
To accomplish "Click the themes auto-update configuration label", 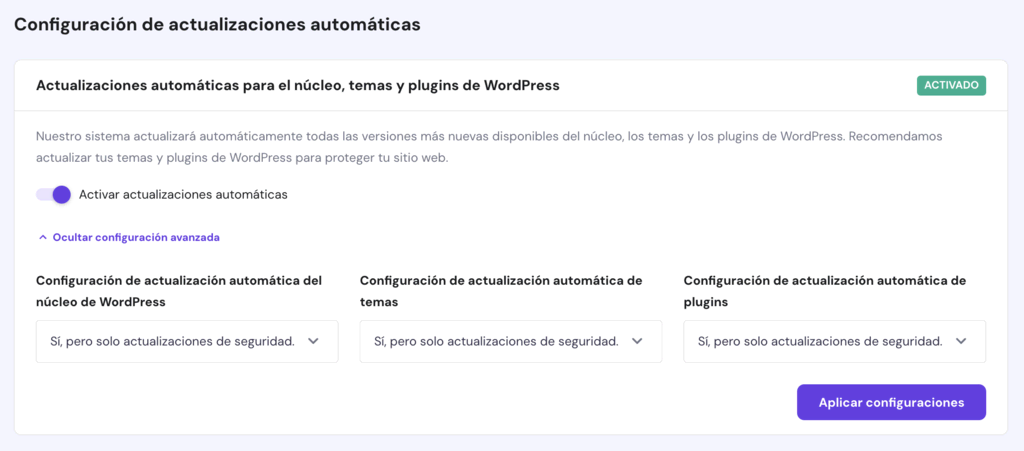I will 500,291.
